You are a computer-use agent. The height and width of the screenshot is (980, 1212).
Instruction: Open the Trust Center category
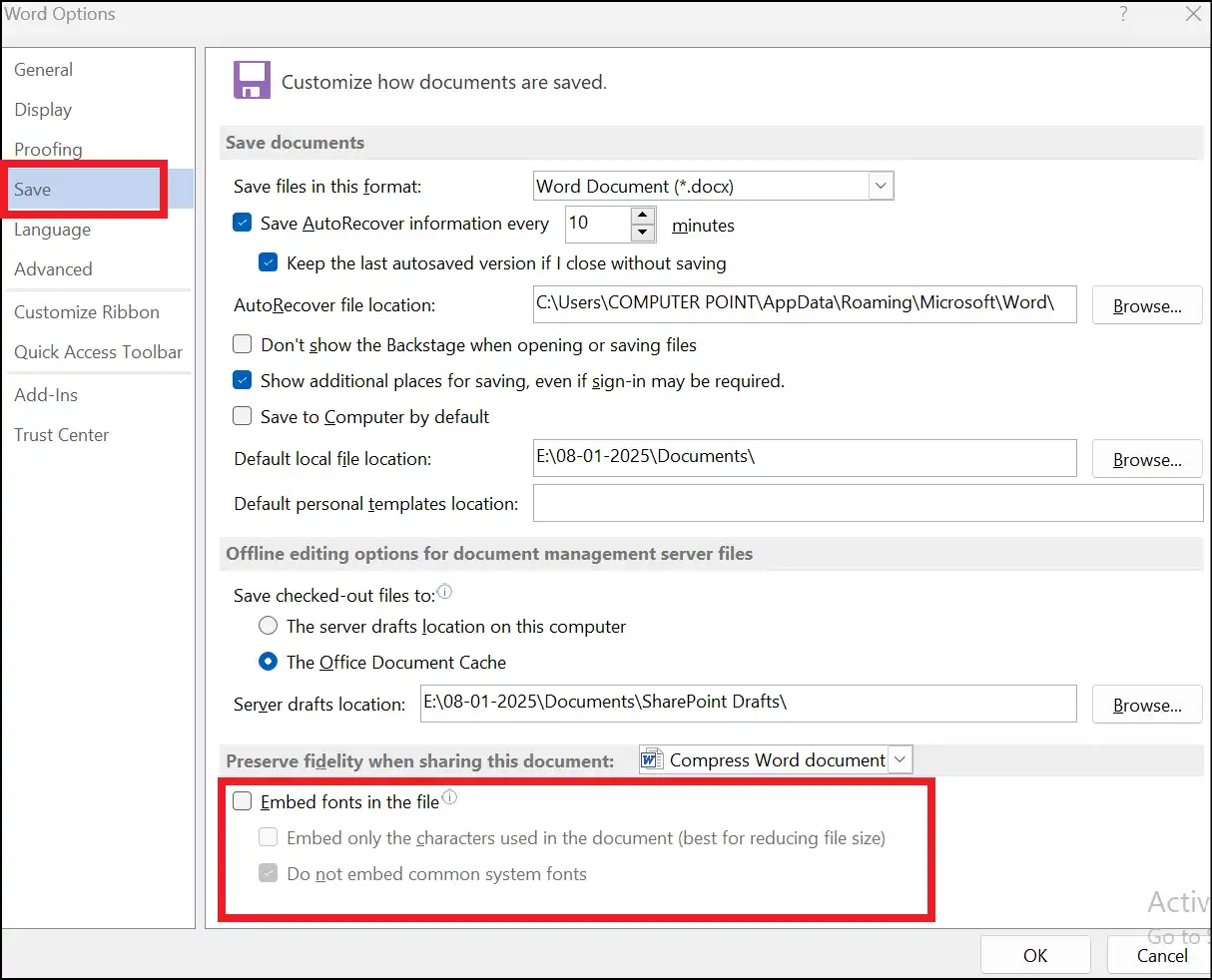[x=61, y=435]
